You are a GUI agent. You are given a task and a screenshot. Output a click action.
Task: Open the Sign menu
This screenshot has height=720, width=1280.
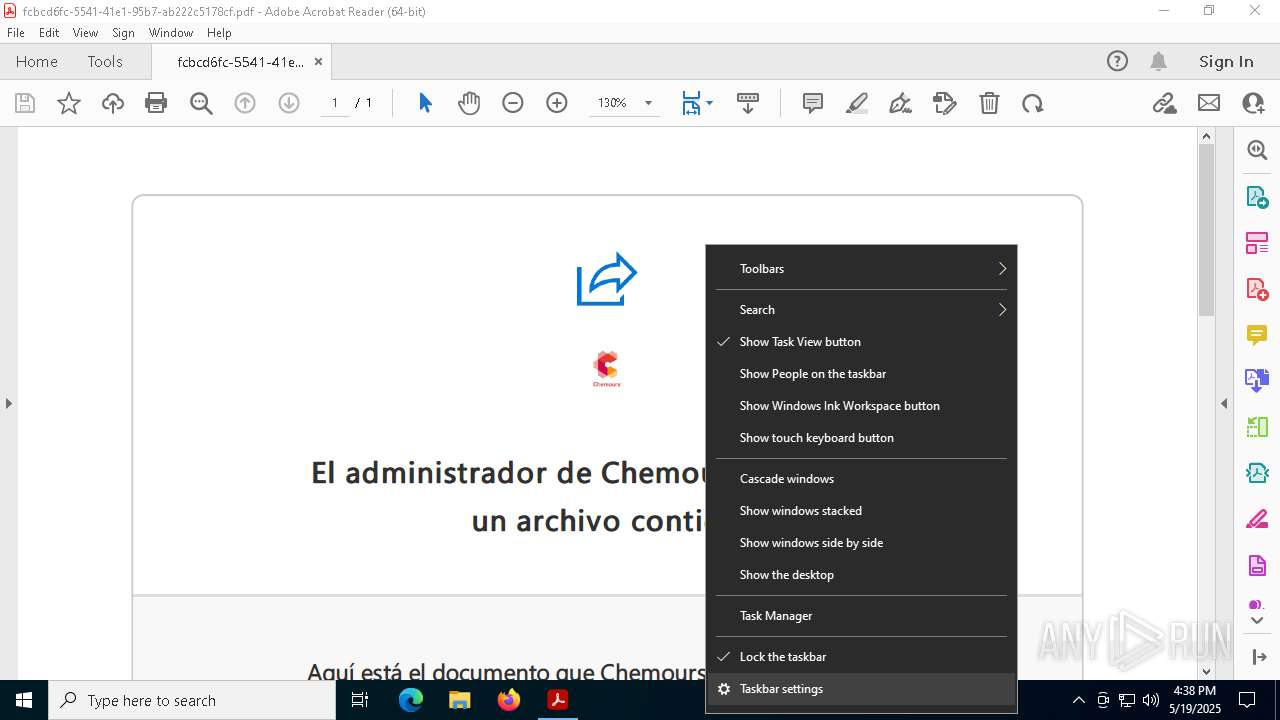(124, 33)
